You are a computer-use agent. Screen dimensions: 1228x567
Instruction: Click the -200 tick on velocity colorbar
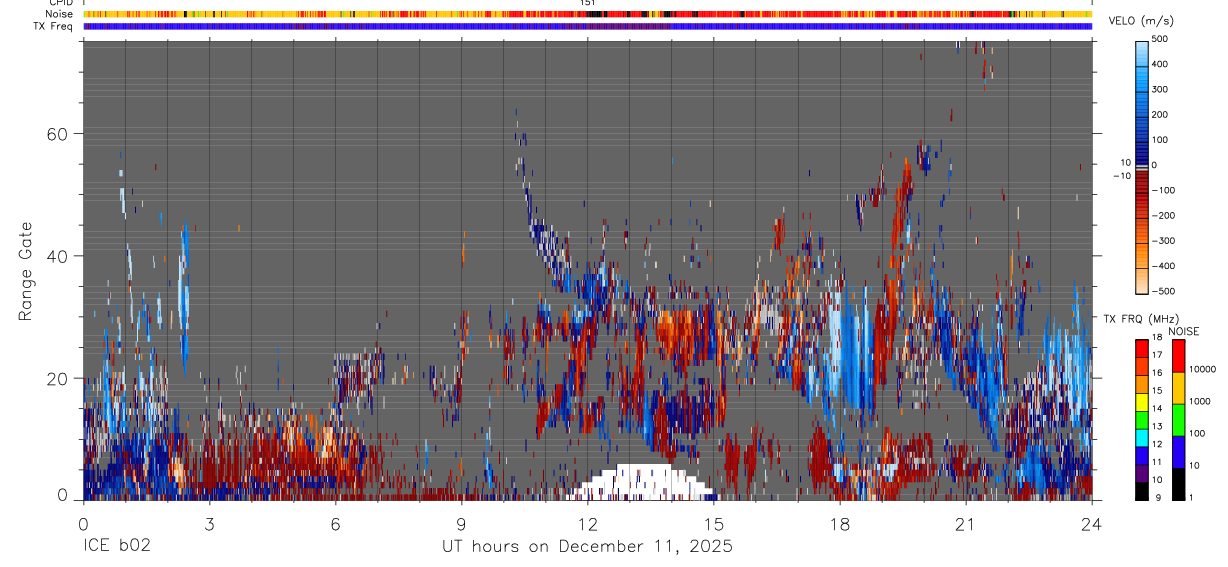pyautogui.click(x=1161, y=216)
